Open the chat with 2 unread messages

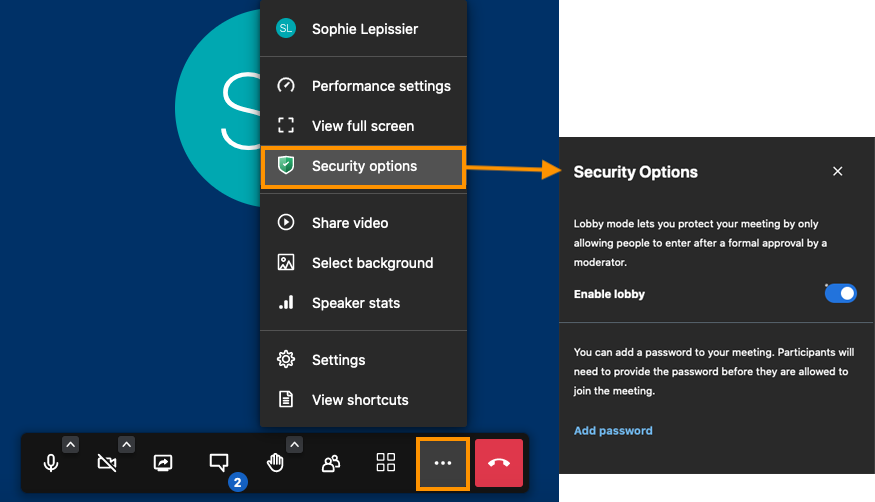pos(219,463)
